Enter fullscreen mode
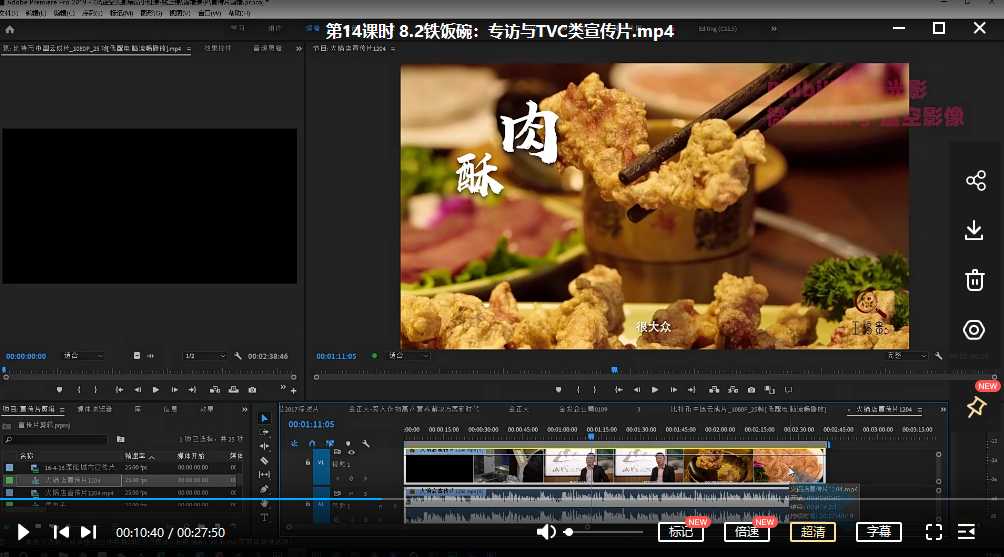The image size is (1004, 557). 933,532
